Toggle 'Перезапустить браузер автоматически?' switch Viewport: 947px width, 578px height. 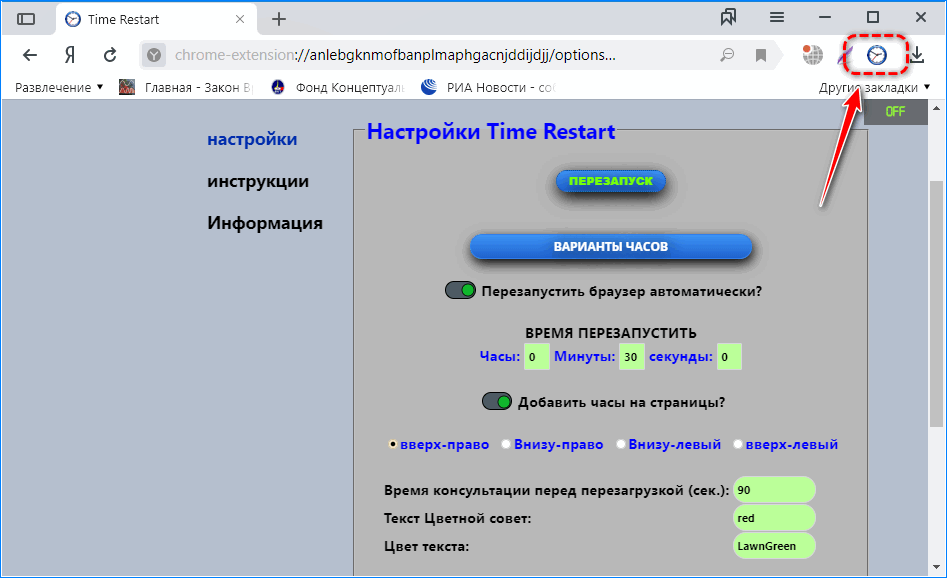point(460,289)
